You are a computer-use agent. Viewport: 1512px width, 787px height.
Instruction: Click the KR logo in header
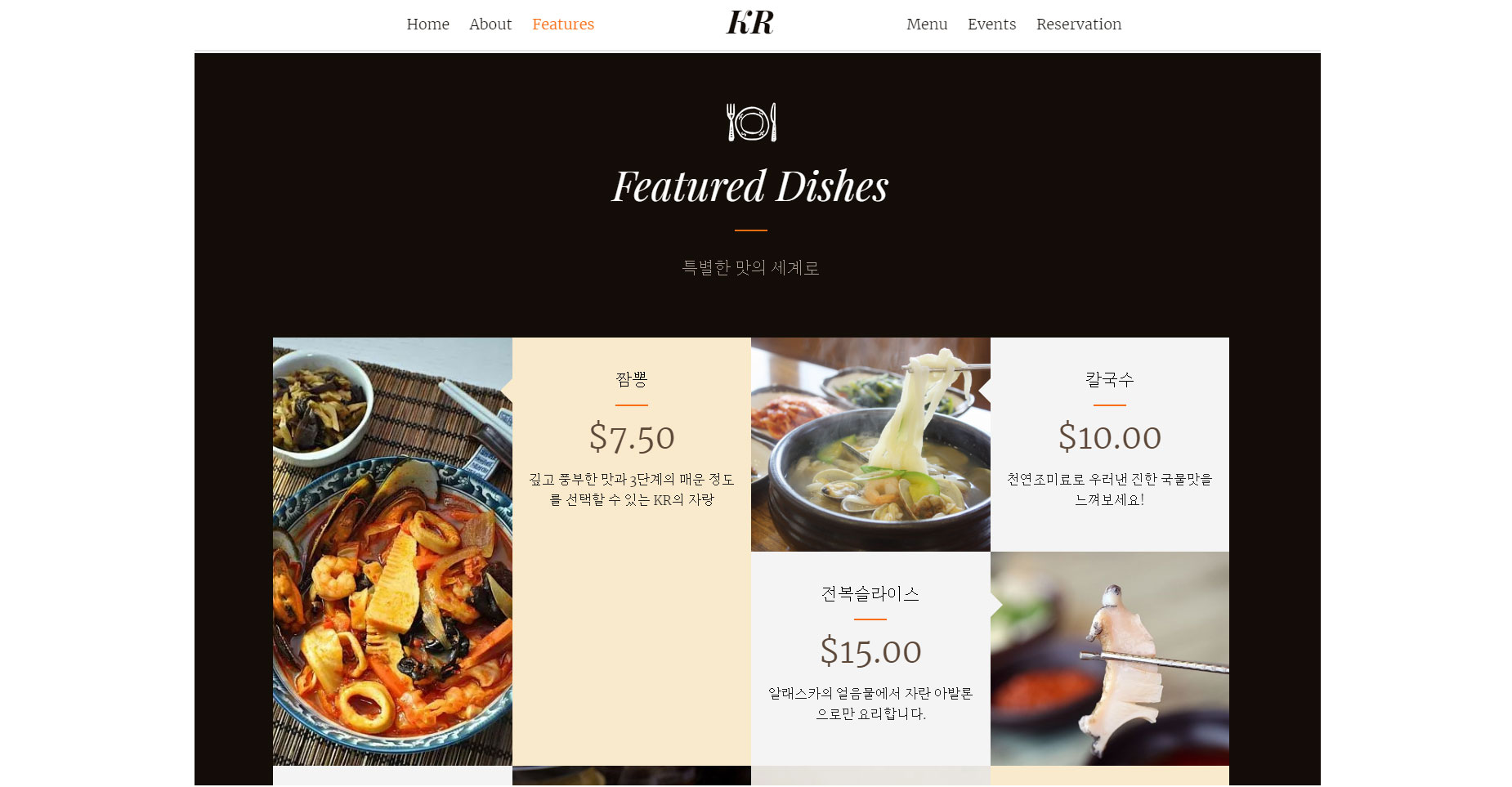pyautogui.click(x=749, y=23)
